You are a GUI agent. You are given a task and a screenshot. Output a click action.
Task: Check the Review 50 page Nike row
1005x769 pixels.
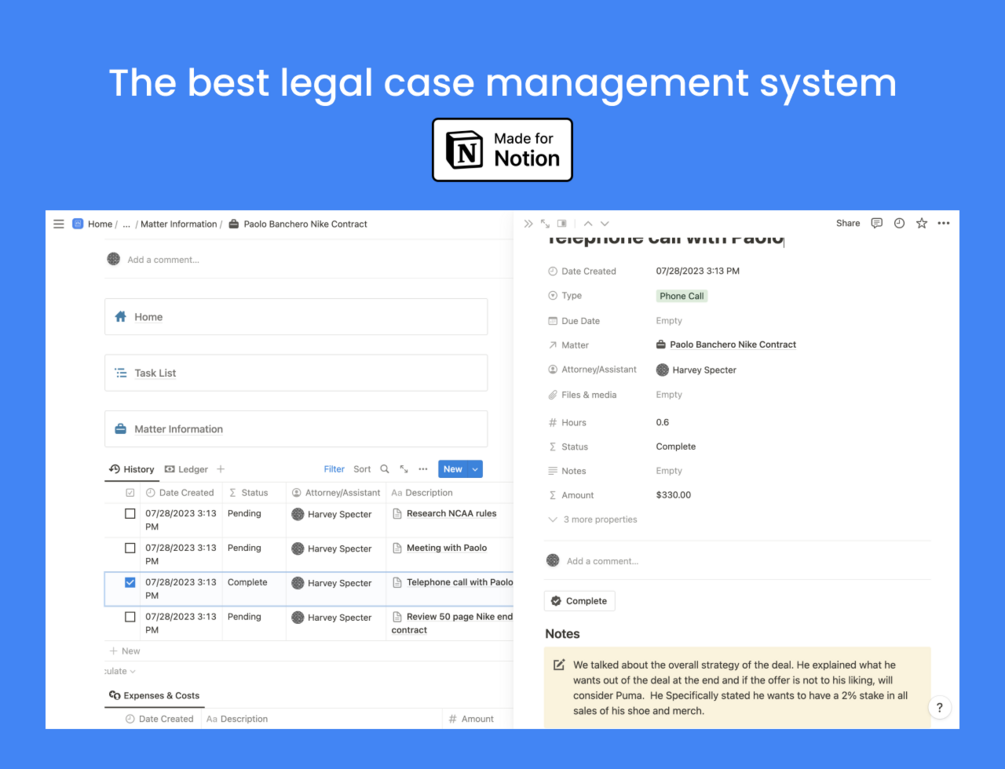click(130, 617)
